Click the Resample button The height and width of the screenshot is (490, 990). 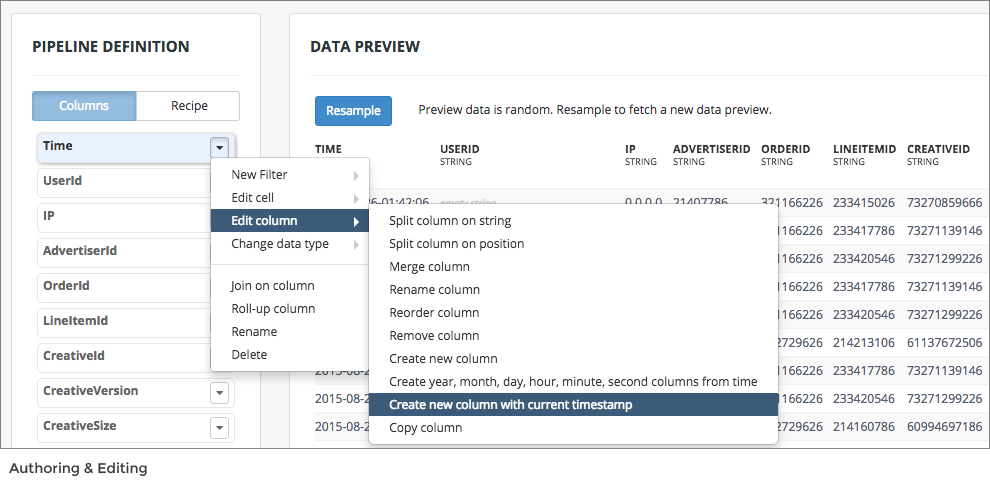coord(353,111)
